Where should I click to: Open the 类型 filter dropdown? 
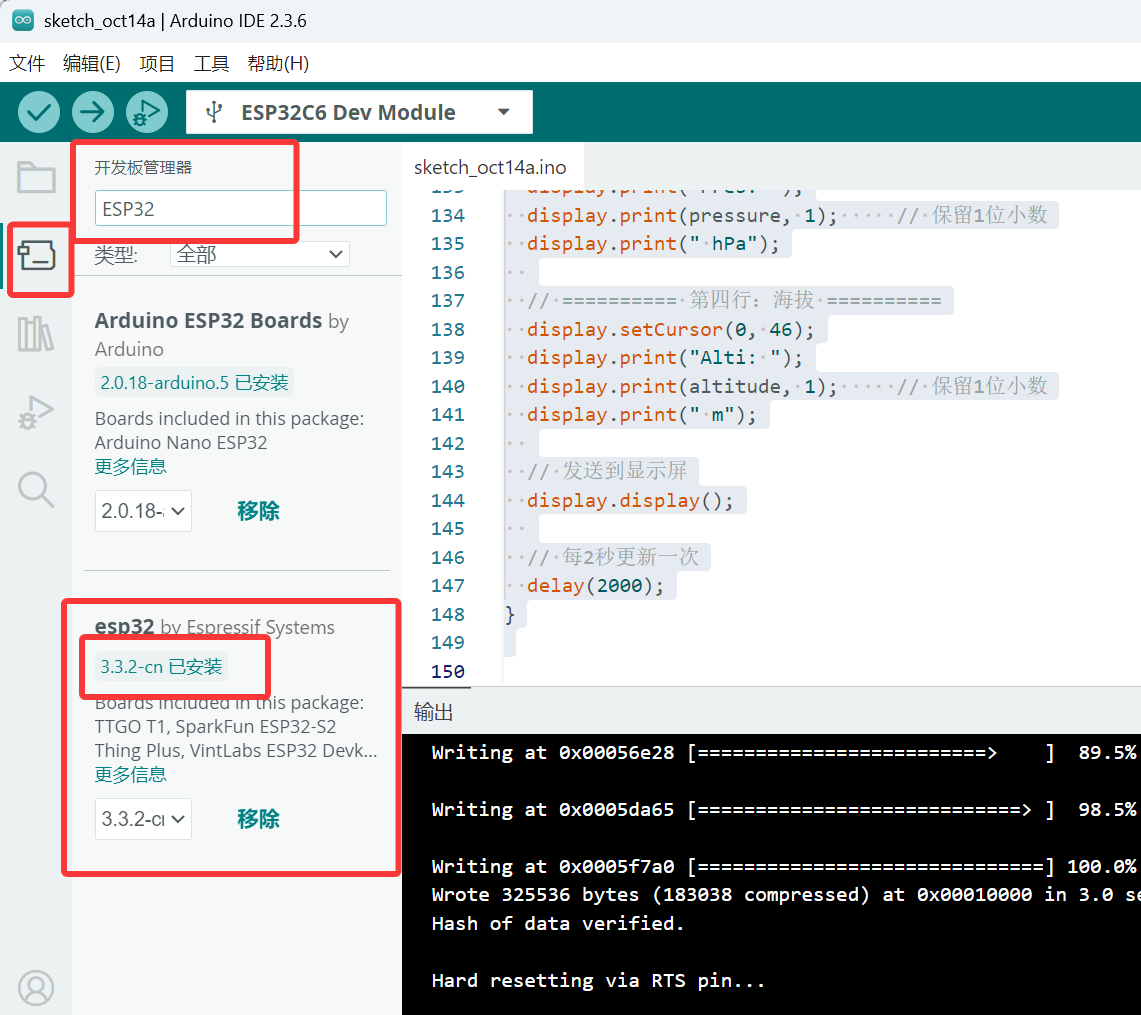pyautogui.click(x=260, y=255)
